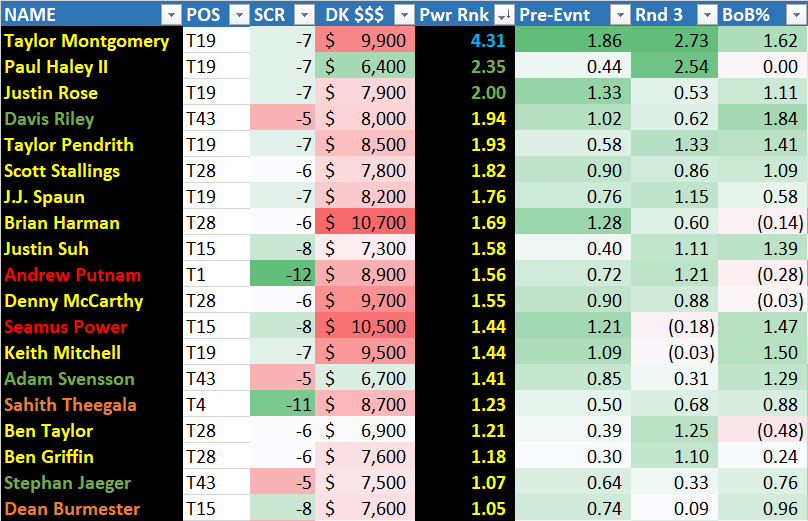
Task: Click the Keith Mitchell name cell
Action: pos(92,352)
